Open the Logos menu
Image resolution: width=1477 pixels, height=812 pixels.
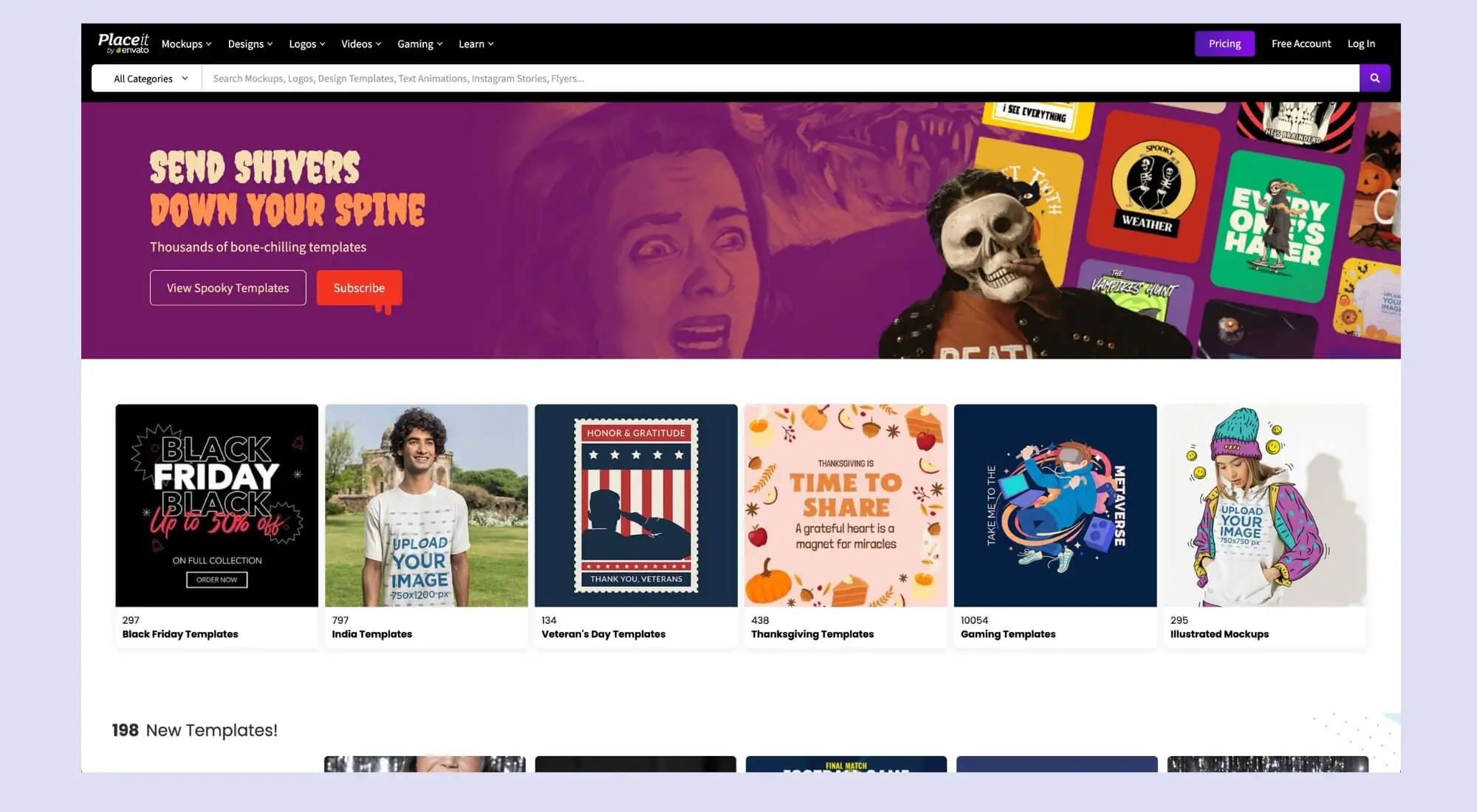[x=306, y=44]
